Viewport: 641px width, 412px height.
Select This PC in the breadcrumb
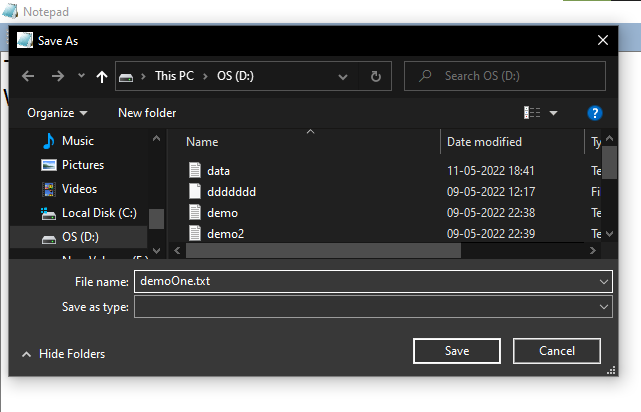click(x=174, y=76)
